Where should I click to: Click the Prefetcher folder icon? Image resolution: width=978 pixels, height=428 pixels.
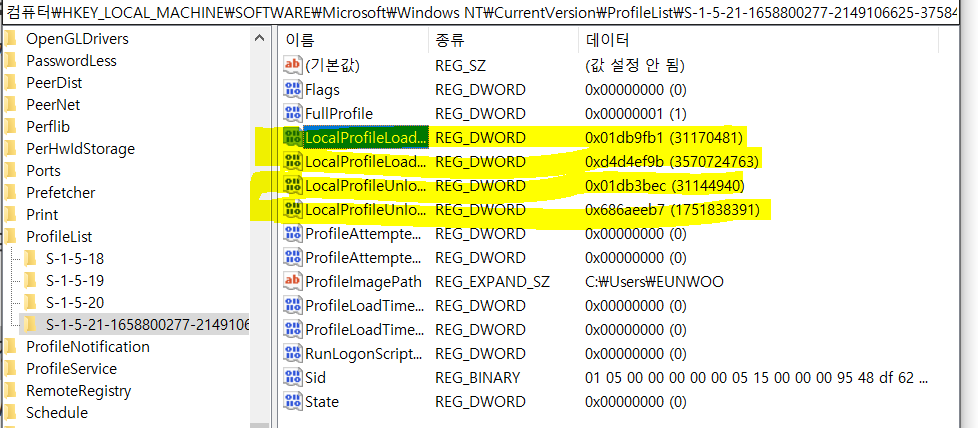(x=11, y=193)
